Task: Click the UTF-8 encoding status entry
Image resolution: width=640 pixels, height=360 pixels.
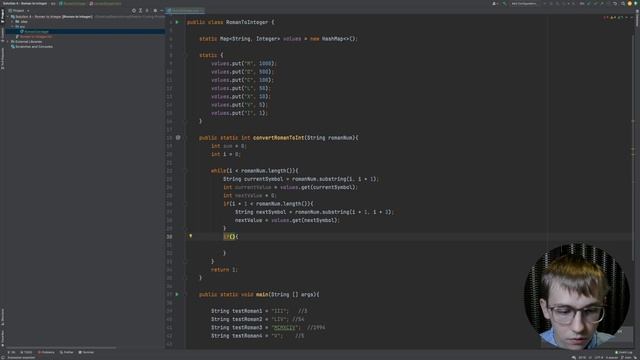Action: point(599,358)
